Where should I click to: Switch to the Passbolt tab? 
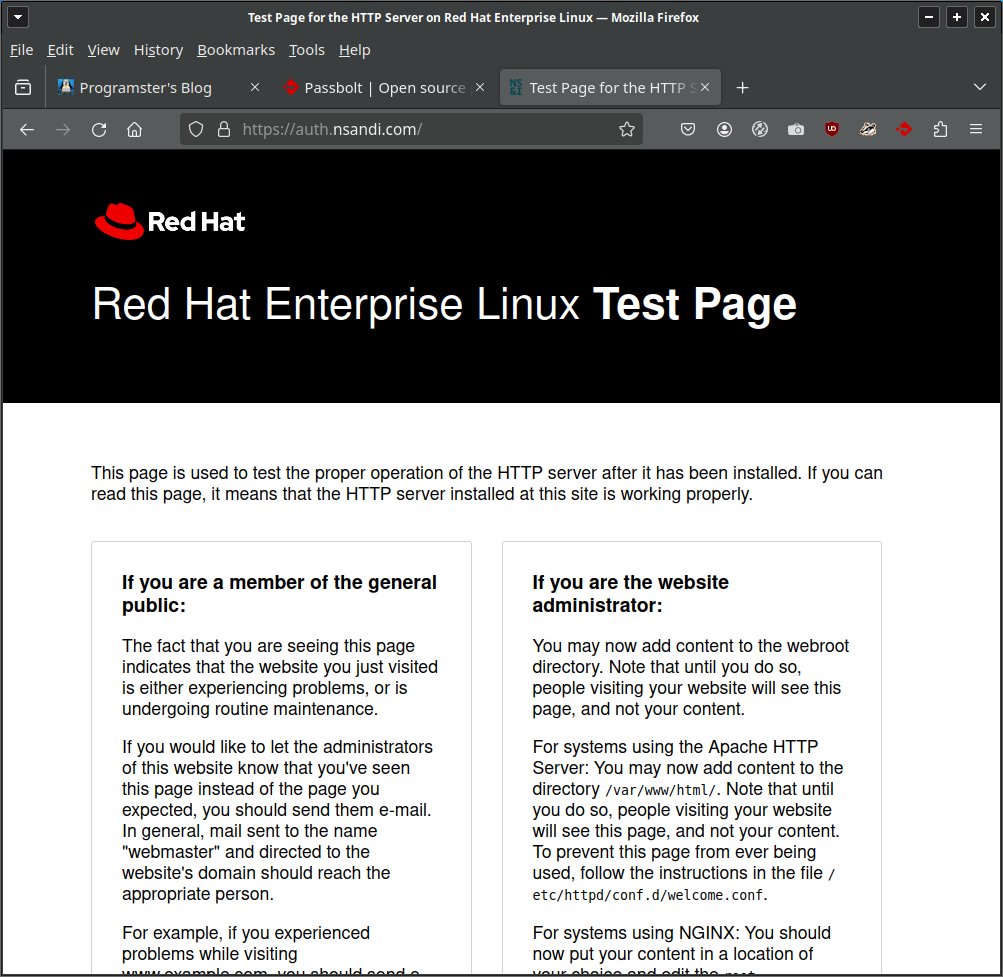point(384,88)
